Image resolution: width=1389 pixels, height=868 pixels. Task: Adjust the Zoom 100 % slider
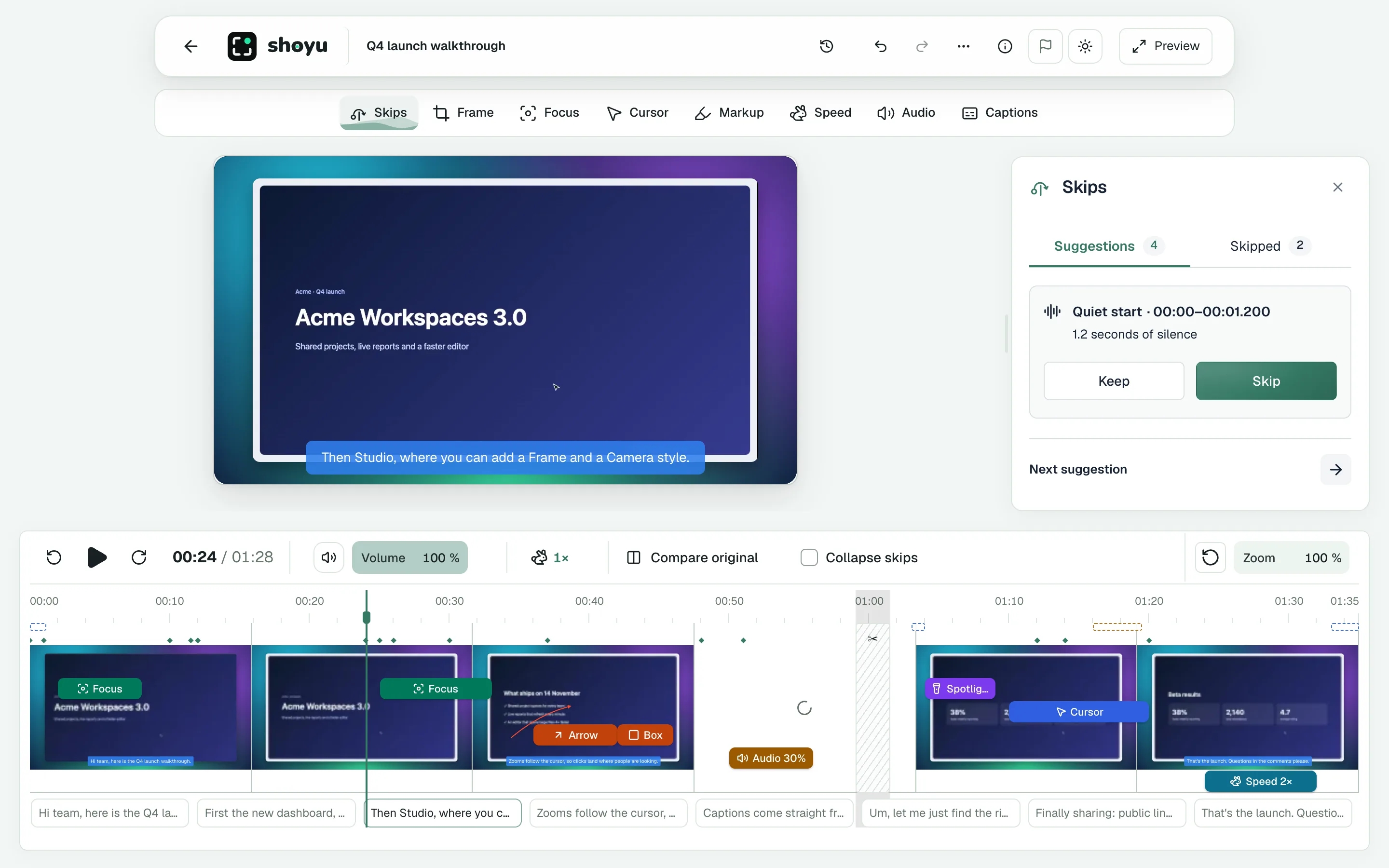1292,557
